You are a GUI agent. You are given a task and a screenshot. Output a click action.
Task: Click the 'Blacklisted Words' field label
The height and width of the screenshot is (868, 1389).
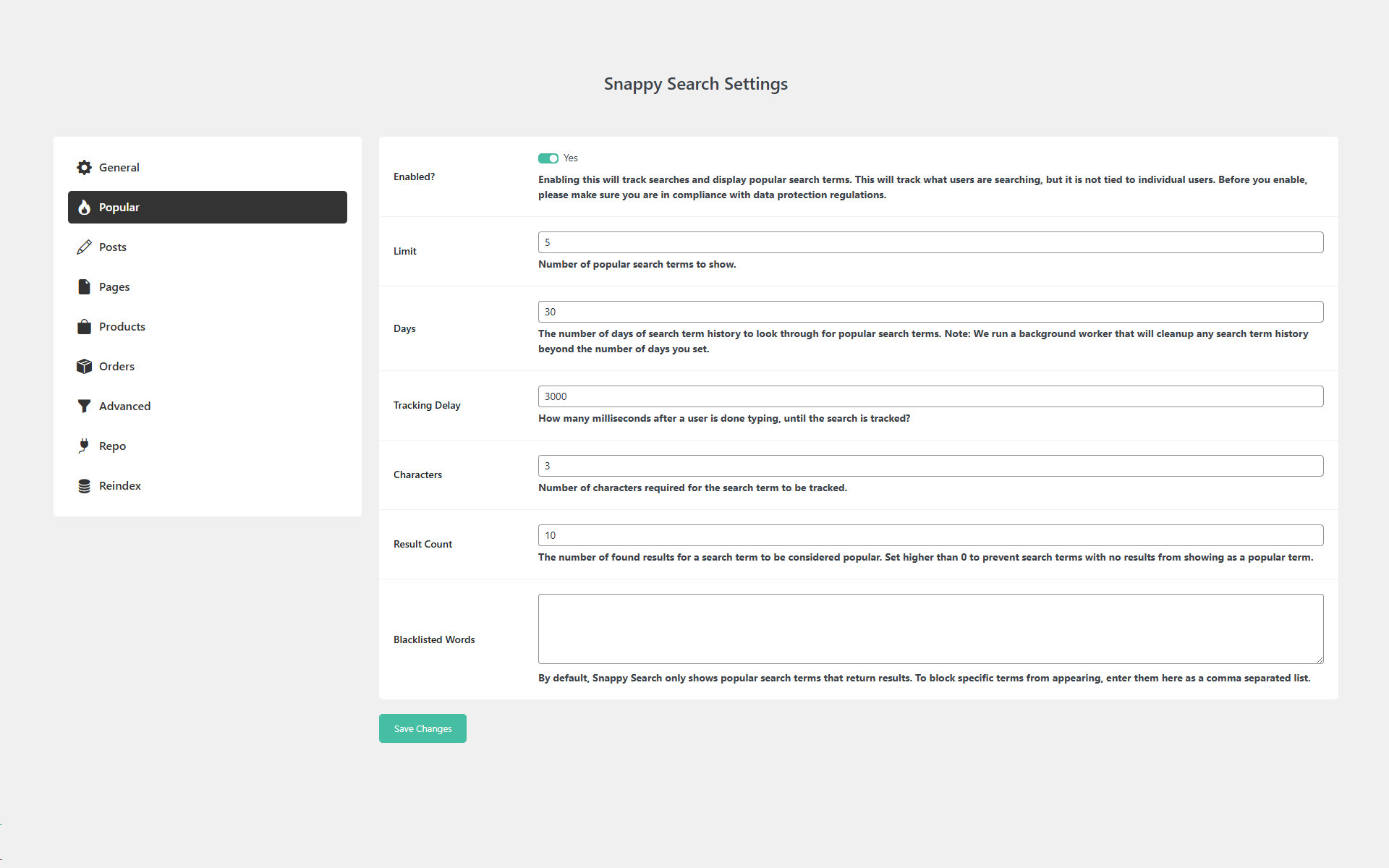coord(434,639)
